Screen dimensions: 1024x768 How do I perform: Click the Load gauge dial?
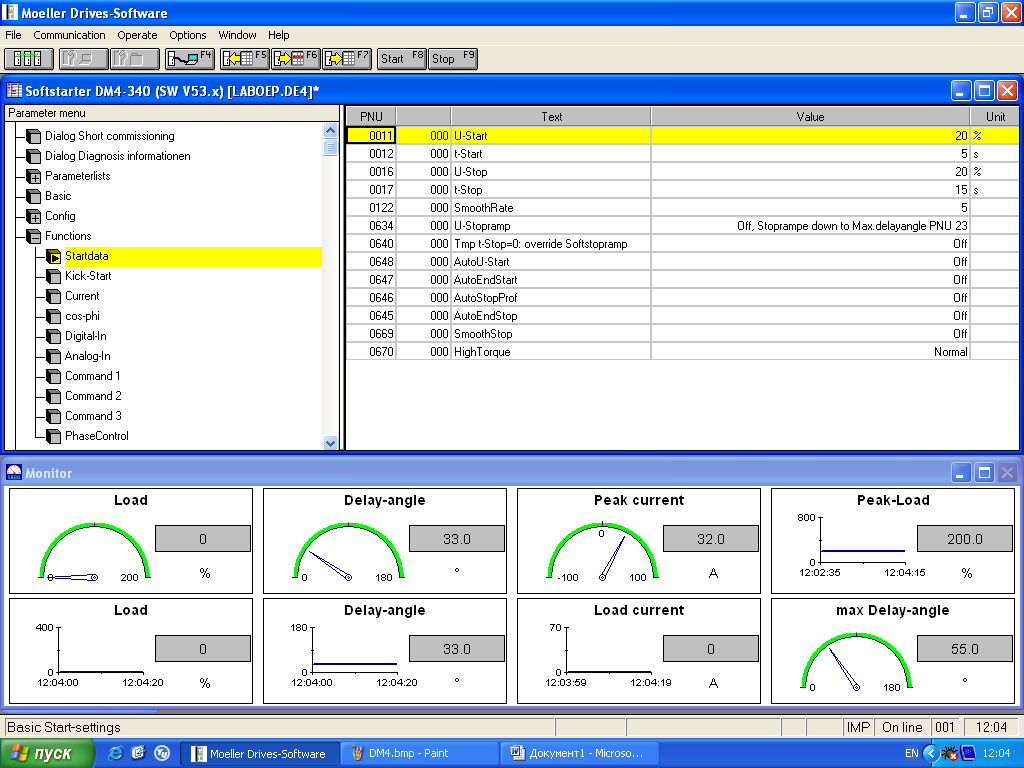click(95, 552)
